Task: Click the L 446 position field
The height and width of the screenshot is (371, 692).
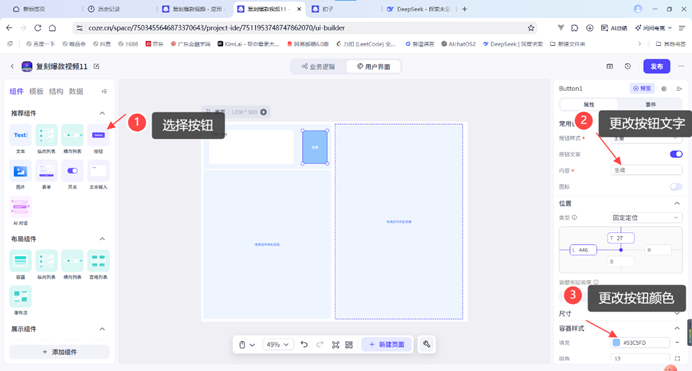Action: coord(583,250)
